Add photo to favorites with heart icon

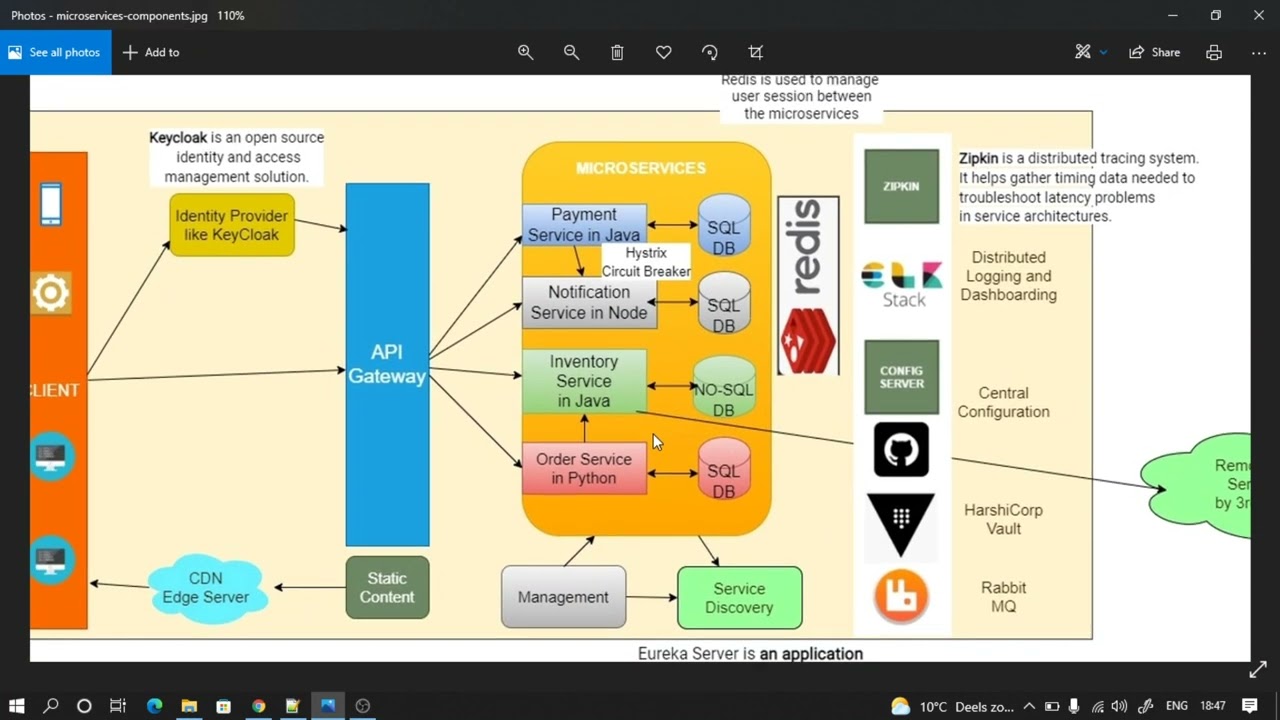pyautogui.click(x=663, y=52)
